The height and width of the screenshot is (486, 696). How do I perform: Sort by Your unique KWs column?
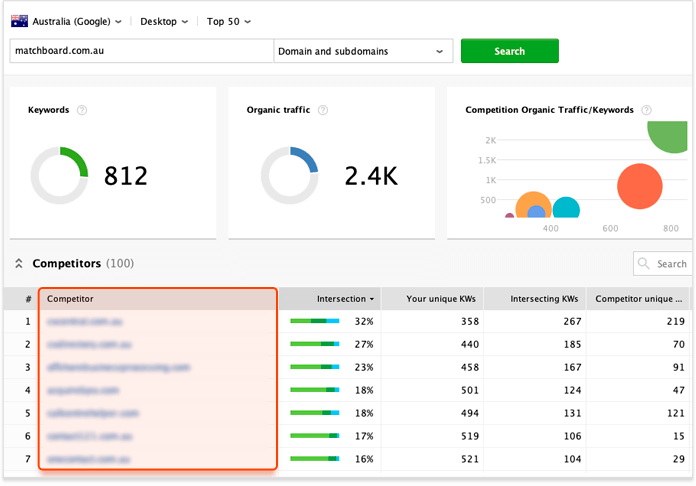tap(432, 299)
